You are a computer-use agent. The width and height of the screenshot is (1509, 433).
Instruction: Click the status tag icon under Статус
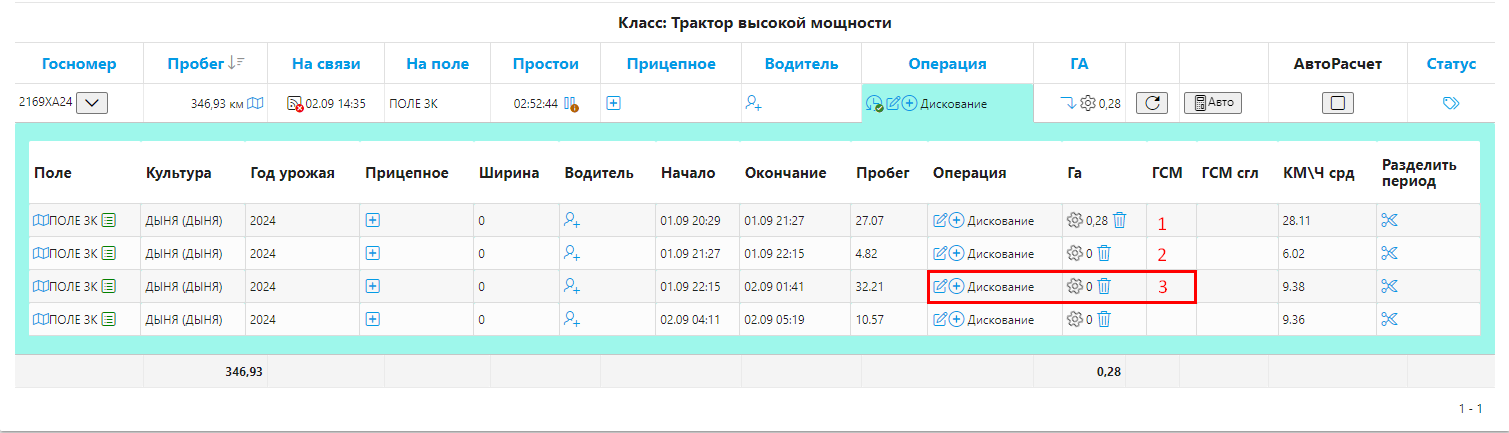pyautogui.click(x=1451, y=103)
